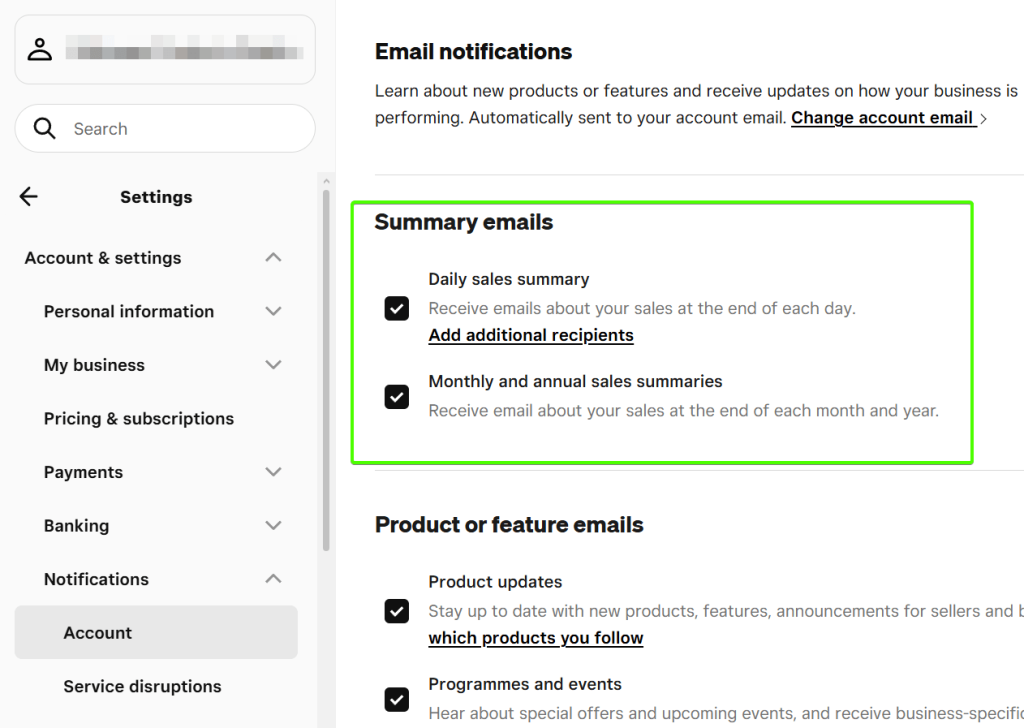Click the back arrow beside Settings
The height and width of the screenshot is (728, 1024).
pos(28,196)
